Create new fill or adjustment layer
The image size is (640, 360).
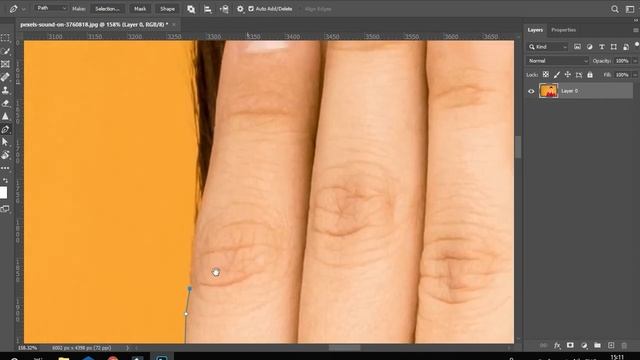click(584, 345)
